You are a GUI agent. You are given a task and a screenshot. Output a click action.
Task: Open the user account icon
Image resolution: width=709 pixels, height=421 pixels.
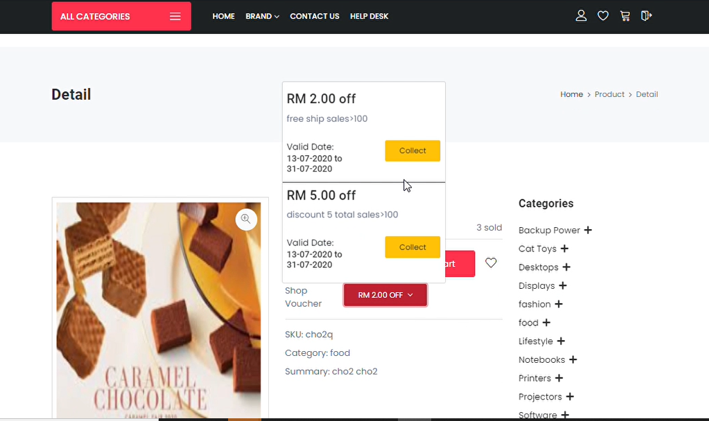tap(581, 16)
